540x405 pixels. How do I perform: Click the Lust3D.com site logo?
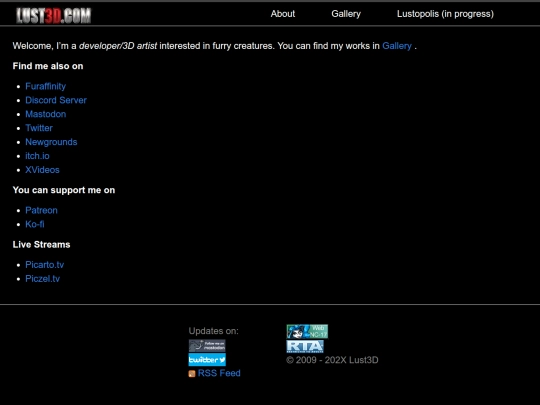pos(53,15)
